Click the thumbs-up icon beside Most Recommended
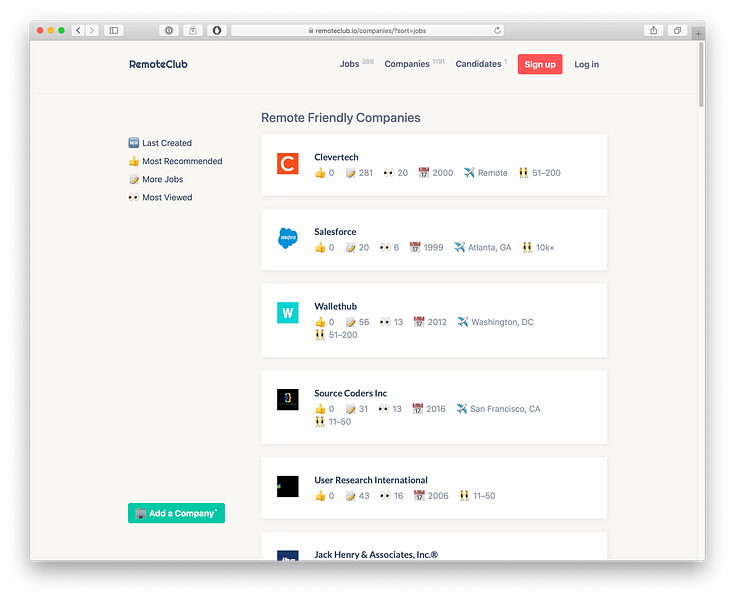 tap(134, 161)
